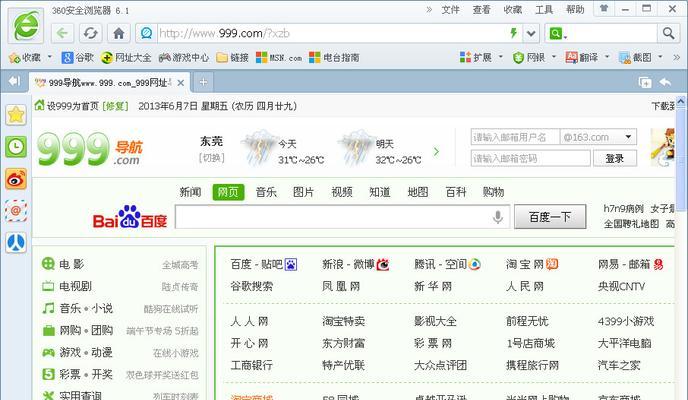Open the 网址大全 bookmark
This screenshot has width=688, height=400.
click(126, 57)
